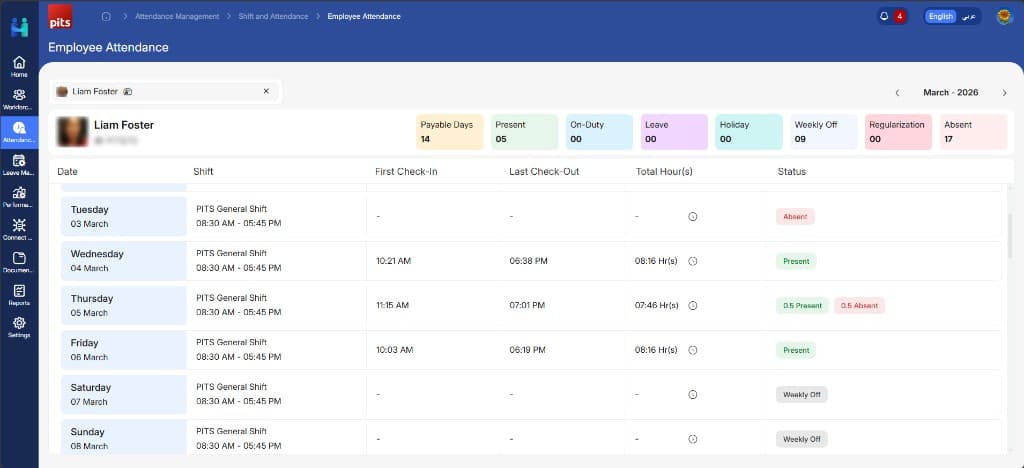Image resolution: width=1024 pixels, height=468 pixels.
Task: Click Liam Foster's profile photo
Action: click(72, 131)
